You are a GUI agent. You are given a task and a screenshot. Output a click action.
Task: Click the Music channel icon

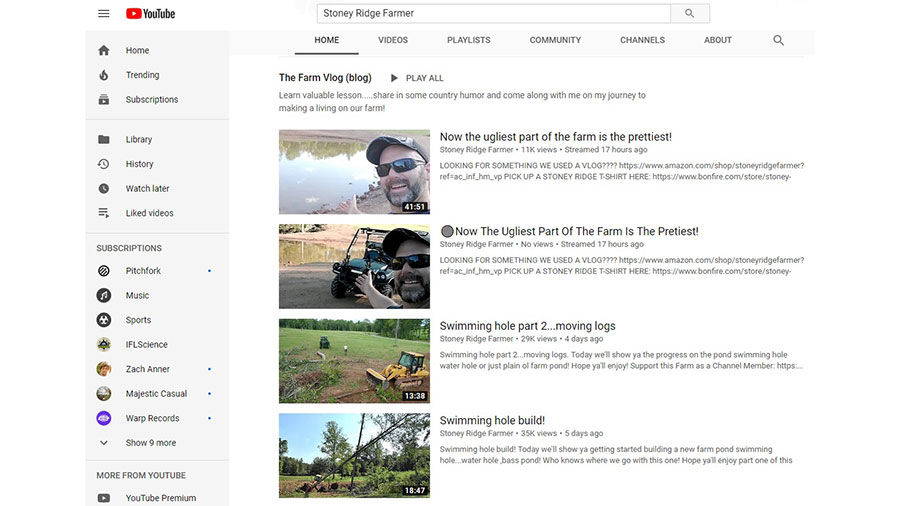(104, 295)
